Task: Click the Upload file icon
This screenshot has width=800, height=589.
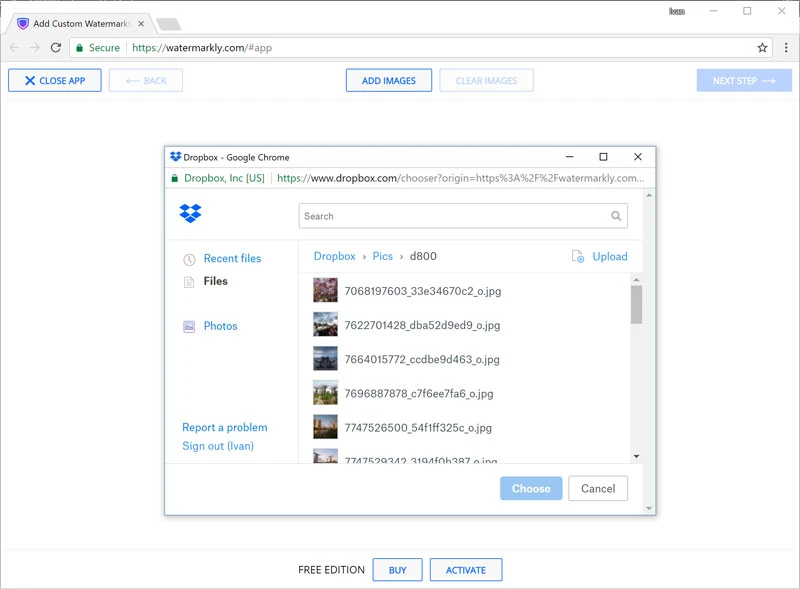Action: pyautogui.click(x=578, y=256)
